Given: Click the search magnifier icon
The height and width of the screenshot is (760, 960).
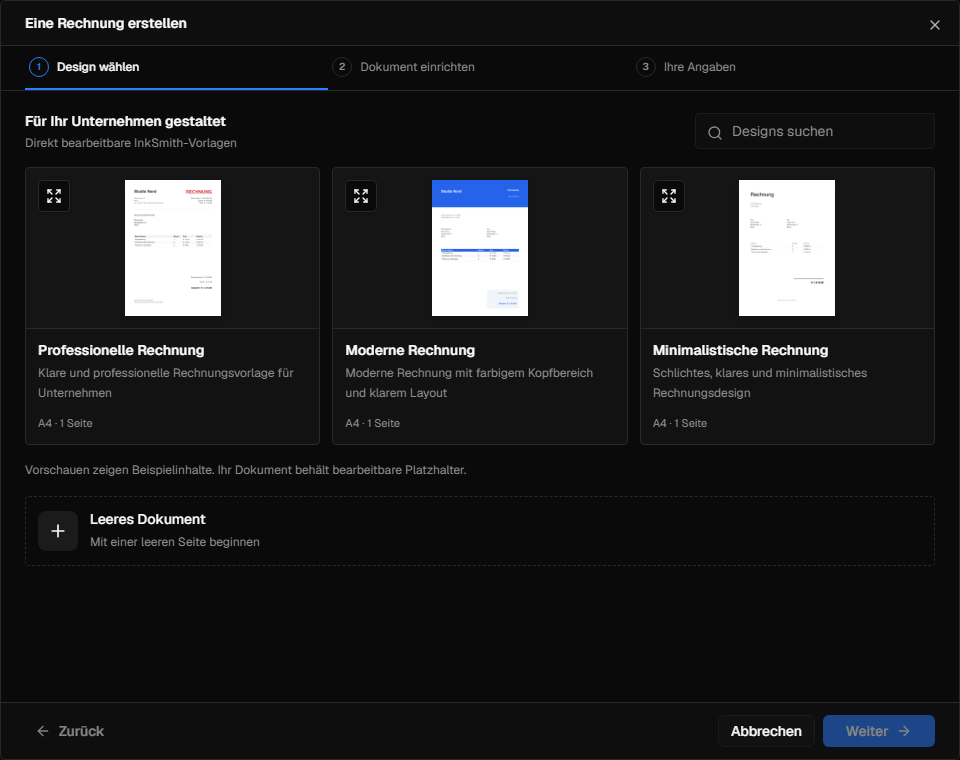Looking at the screenshot, I should 714,132.
